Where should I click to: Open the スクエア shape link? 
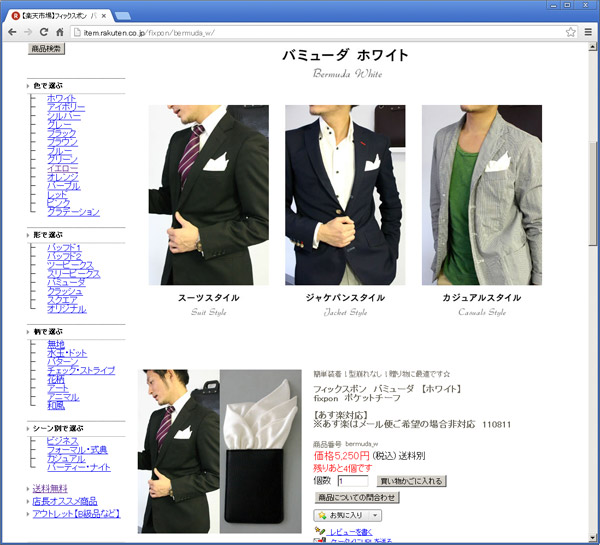tap(62, 300)
